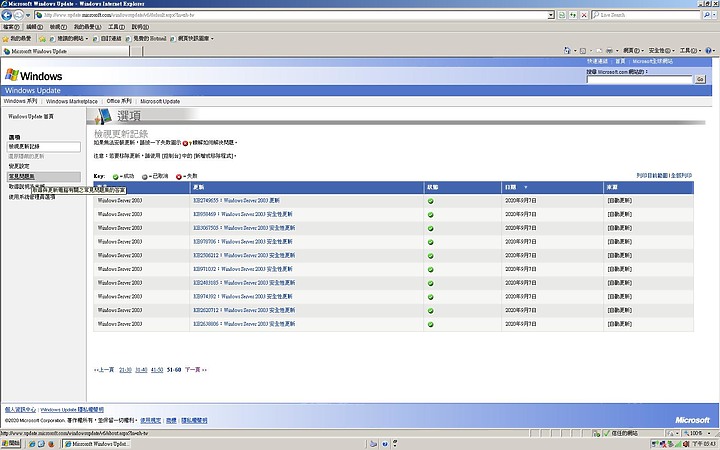Image resolution: width=720 pixels, height=450 pixels.
Task: Open the 我的最愛(A) menu
Action: tap(87, 27)
